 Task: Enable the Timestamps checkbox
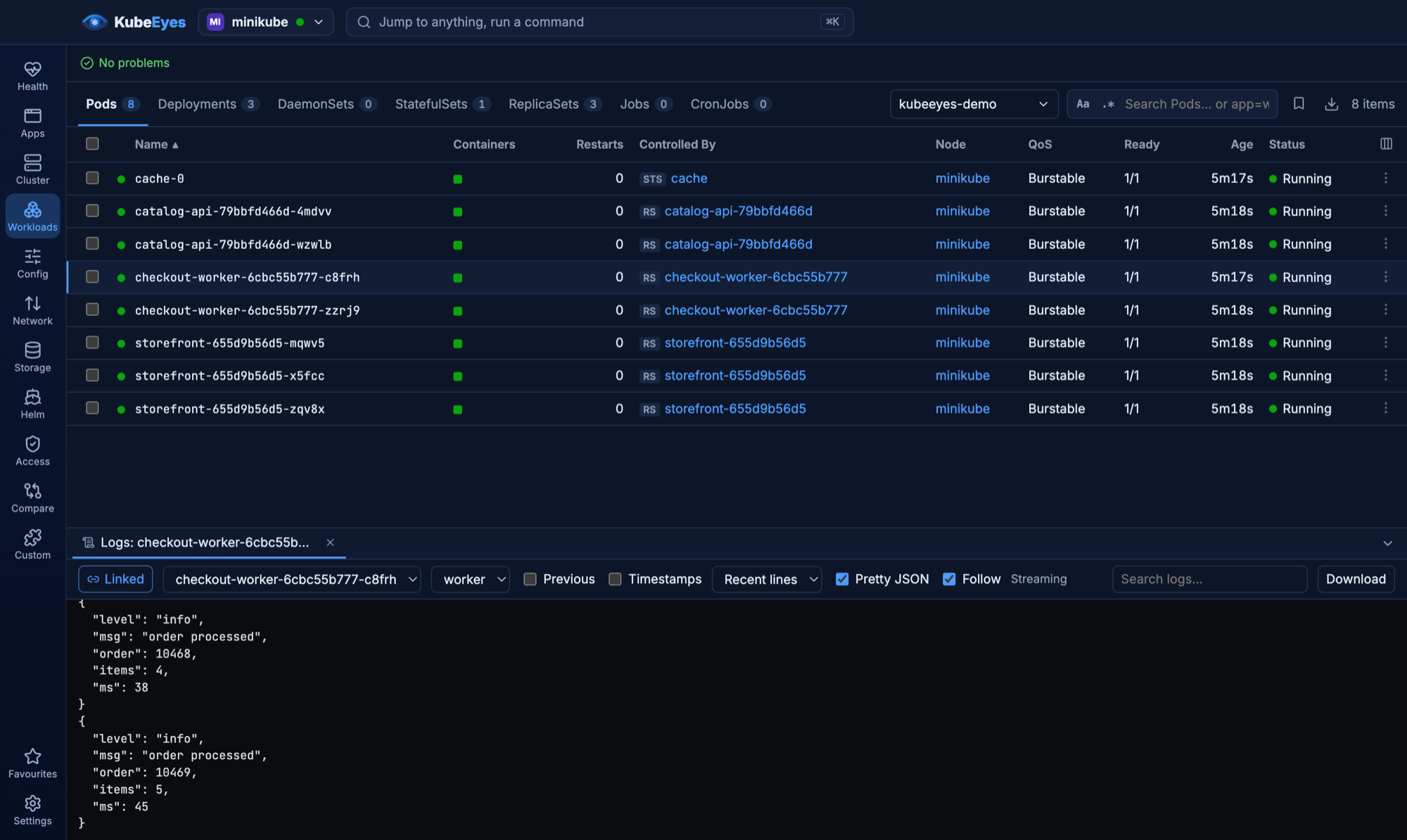[616, 579]
